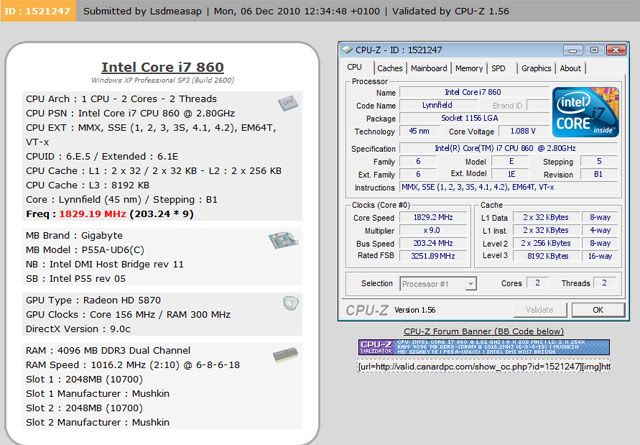The width and height of the screenshot is (640, 445).
Task: Click the Intel Core i7 logo
Action: tap(586, 112)
